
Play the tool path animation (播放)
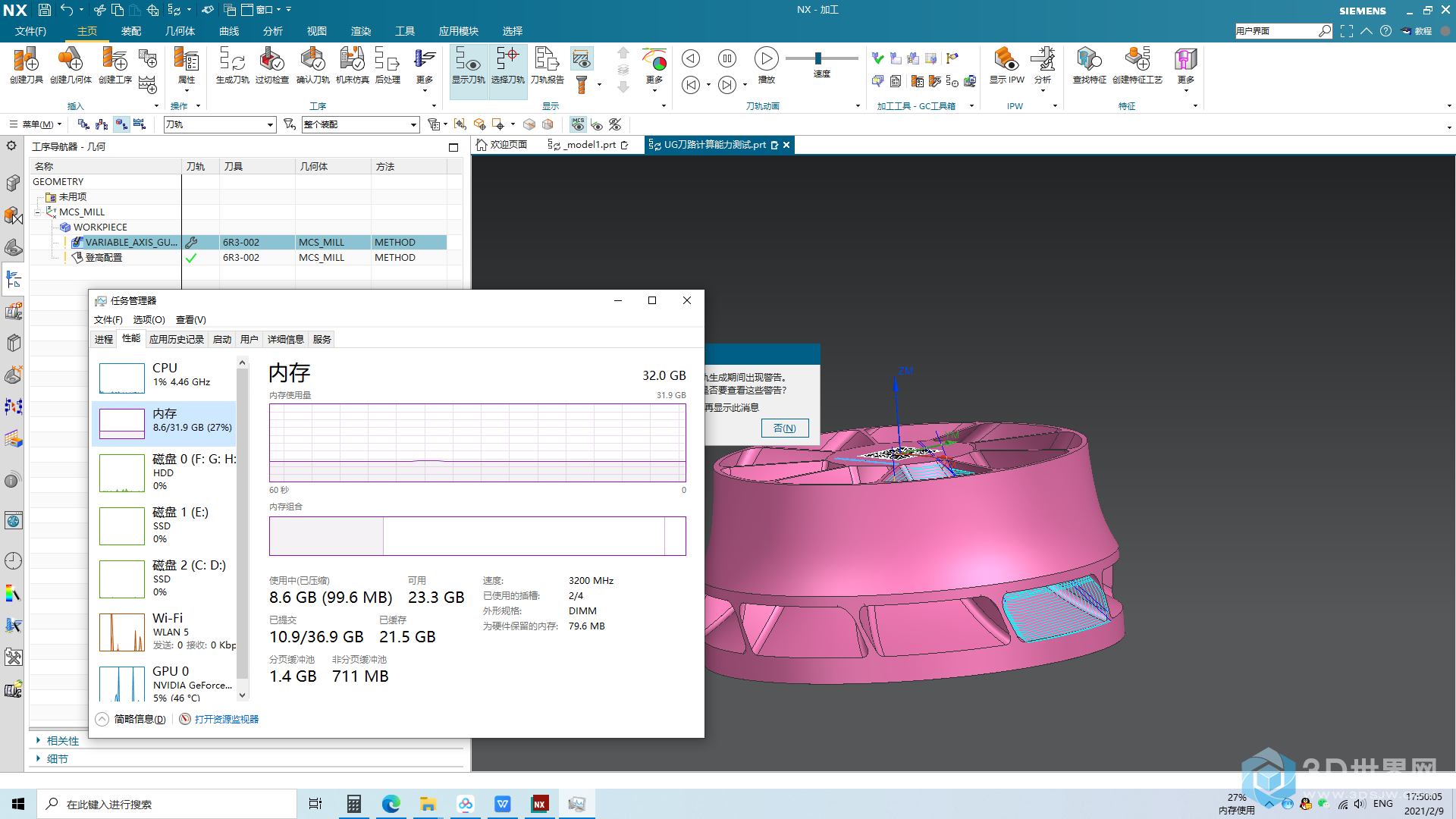pos(766,64)
